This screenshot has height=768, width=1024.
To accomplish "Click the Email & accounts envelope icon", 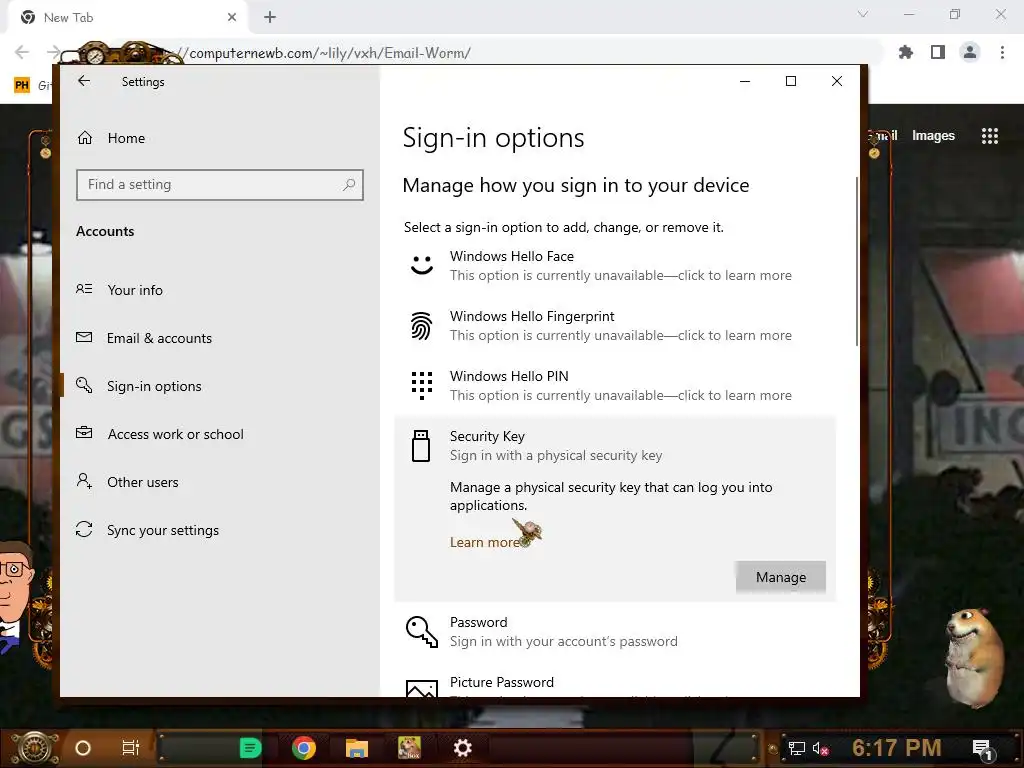I will coord(84,337).
